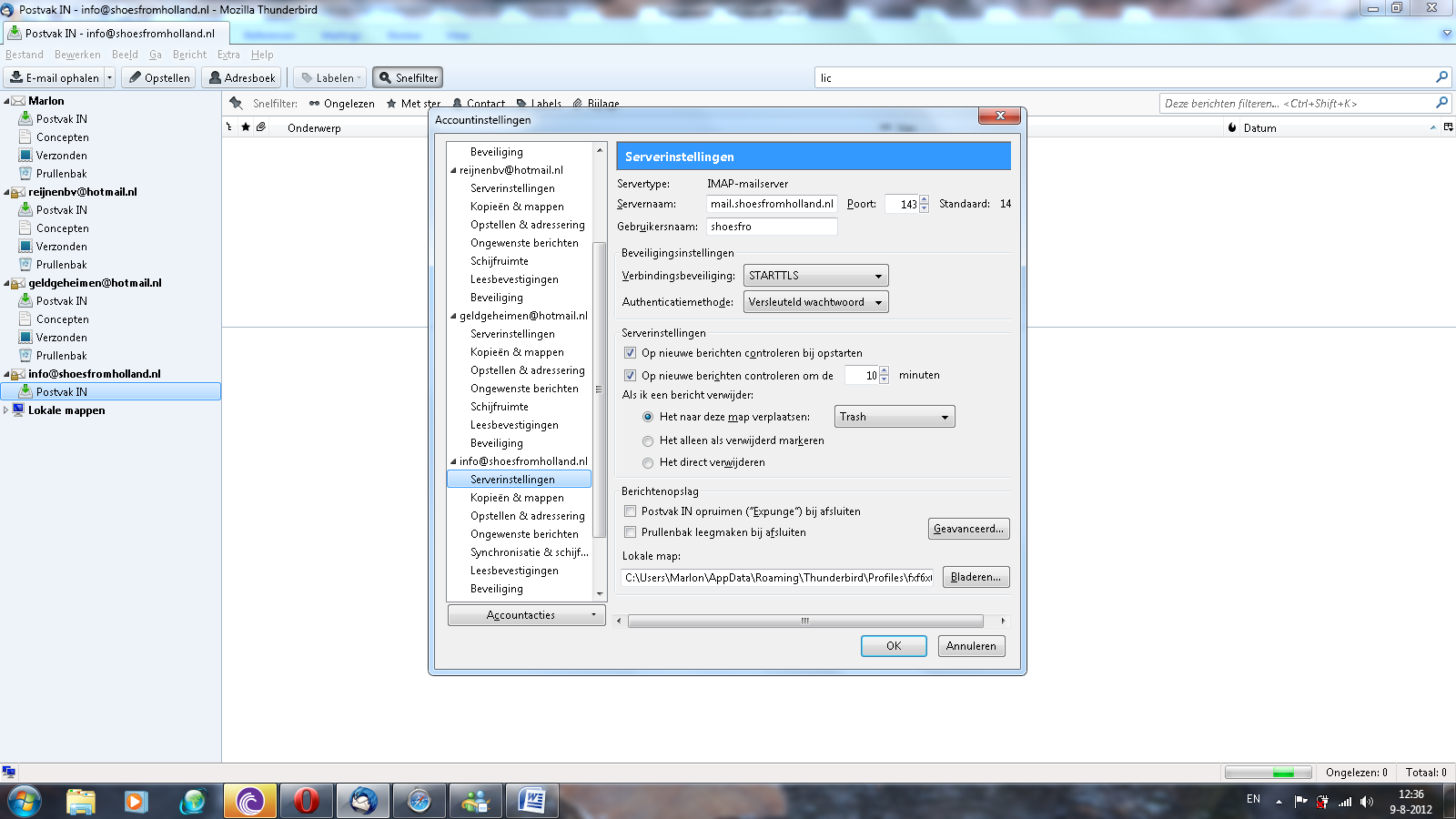Select Synchronisatie & schijf... settings item
The height and width of the screenshot is (819, 1456).
[530, 552]
